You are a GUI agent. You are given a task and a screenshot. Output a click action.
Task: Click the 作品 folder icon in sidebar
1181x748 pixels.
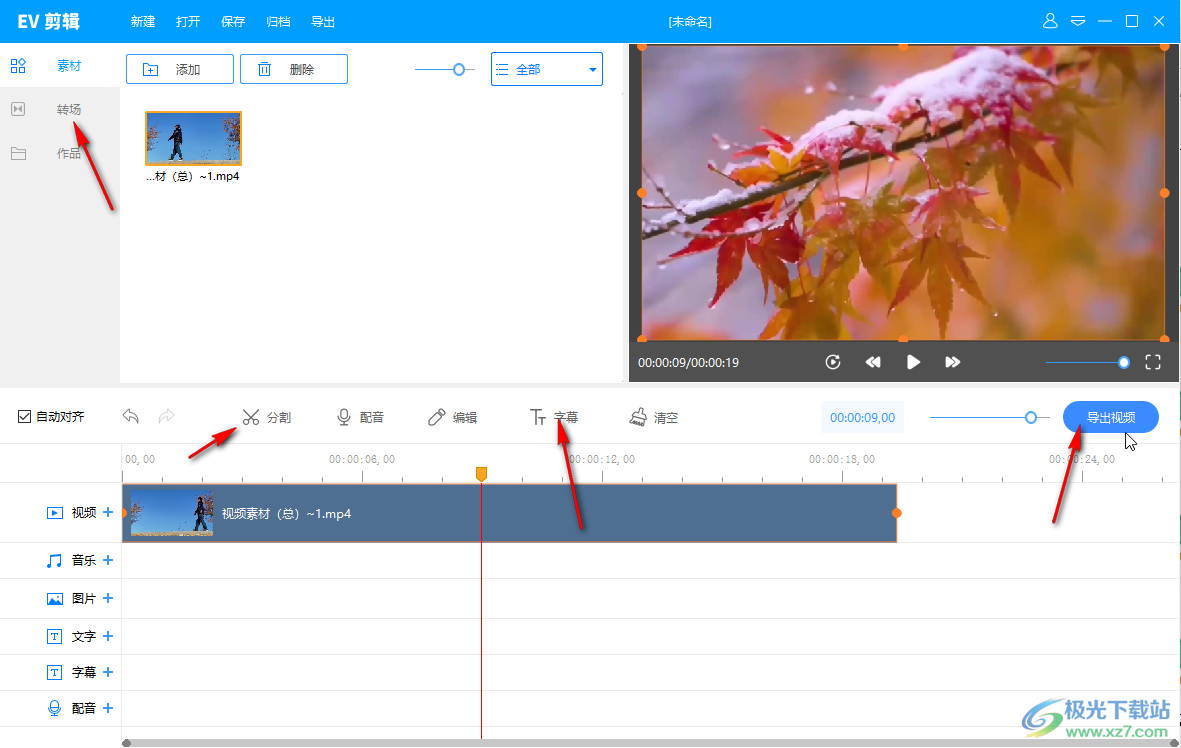tap(18, 154)
